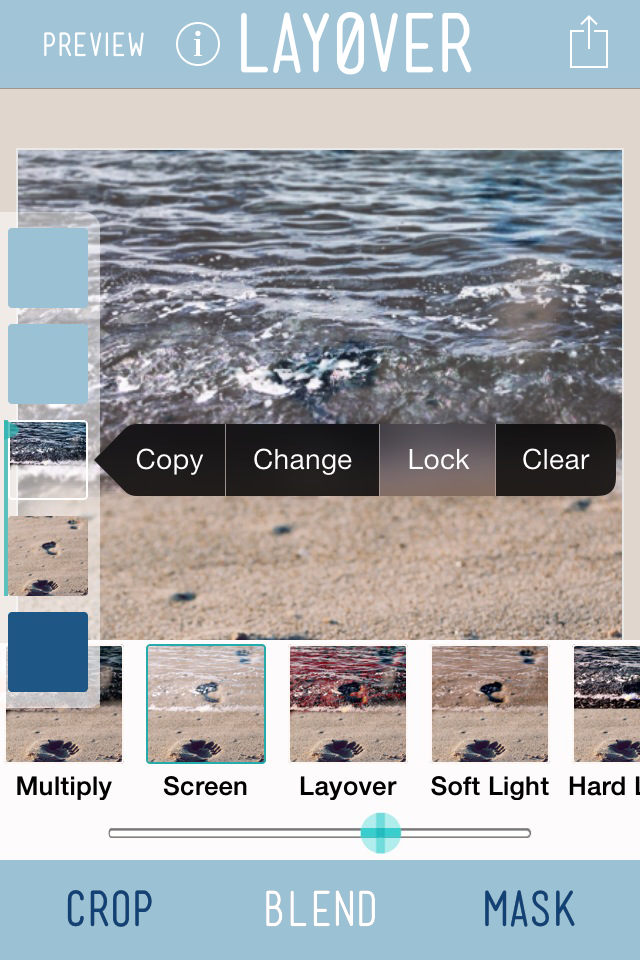Screen dimensions: 640x960
Task: Choose Clear in the layer popup menu
Action: coord(555,460)
